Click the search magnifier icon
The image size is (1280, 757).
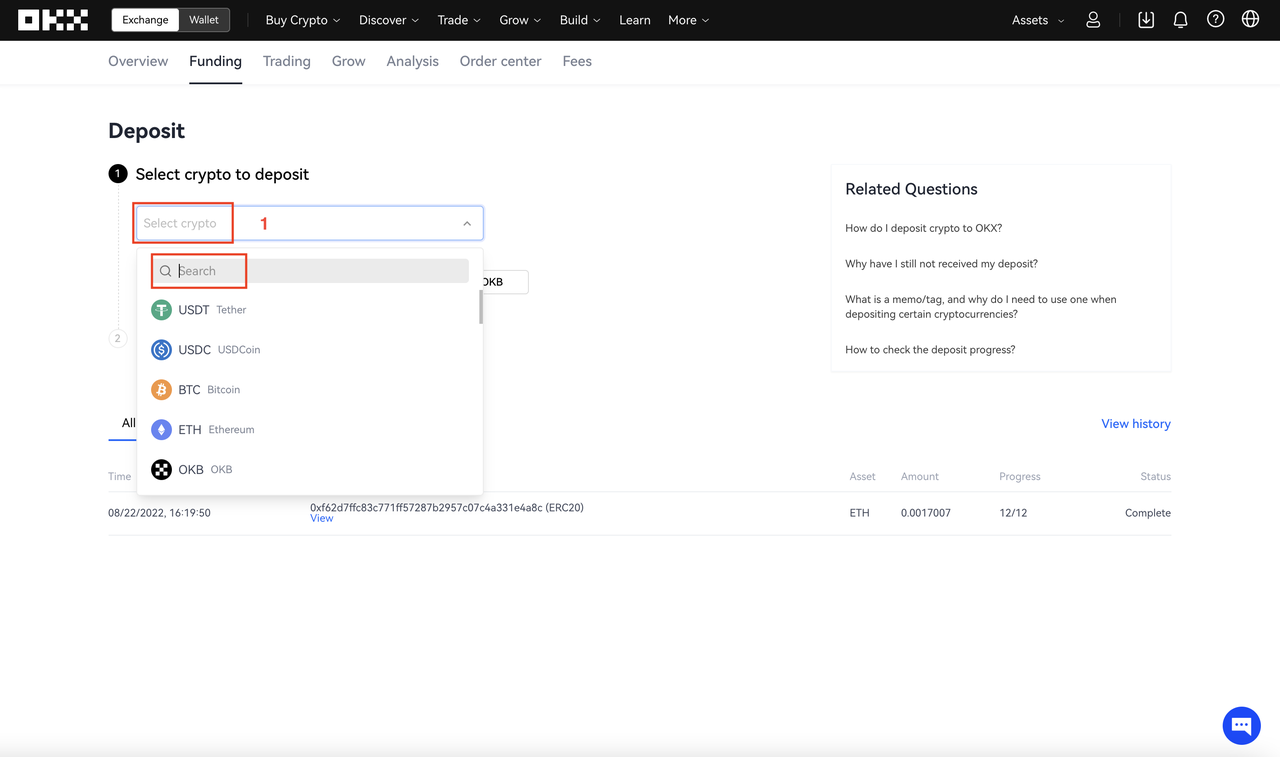point(166,271)
